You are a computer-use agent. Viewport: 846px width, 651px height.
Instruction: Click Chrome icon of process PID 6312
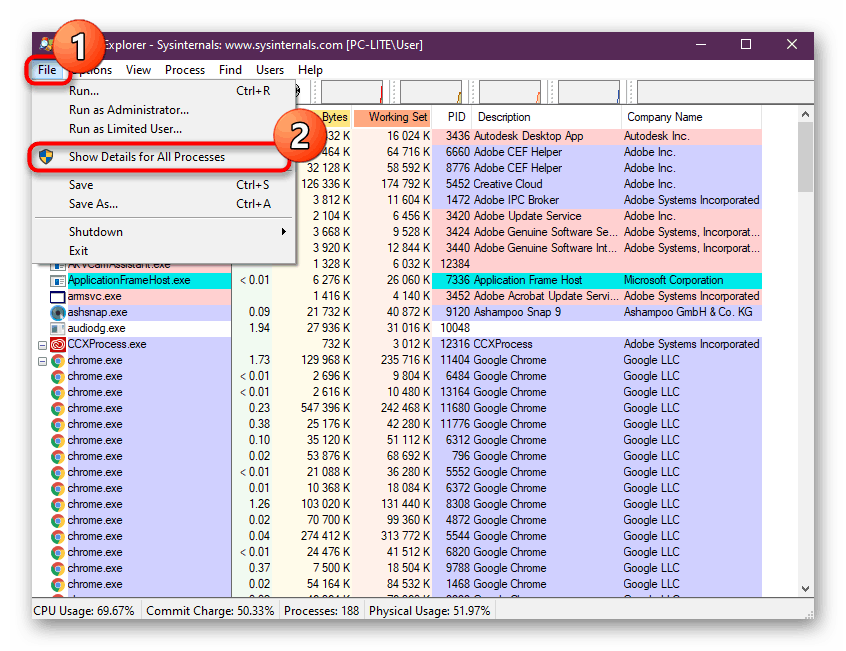[58, 441]
